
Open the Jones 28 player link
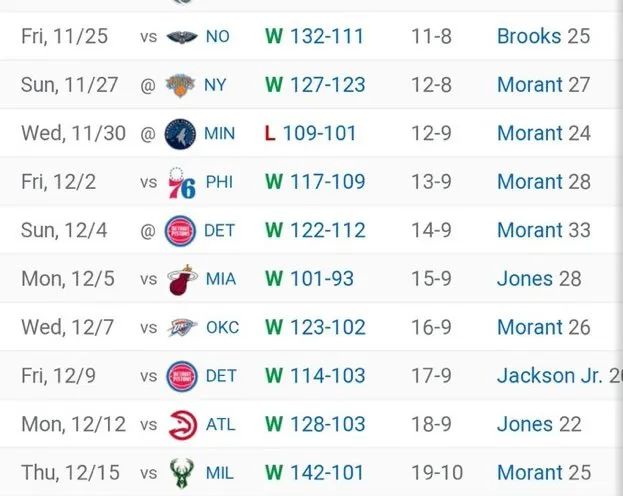539,279
